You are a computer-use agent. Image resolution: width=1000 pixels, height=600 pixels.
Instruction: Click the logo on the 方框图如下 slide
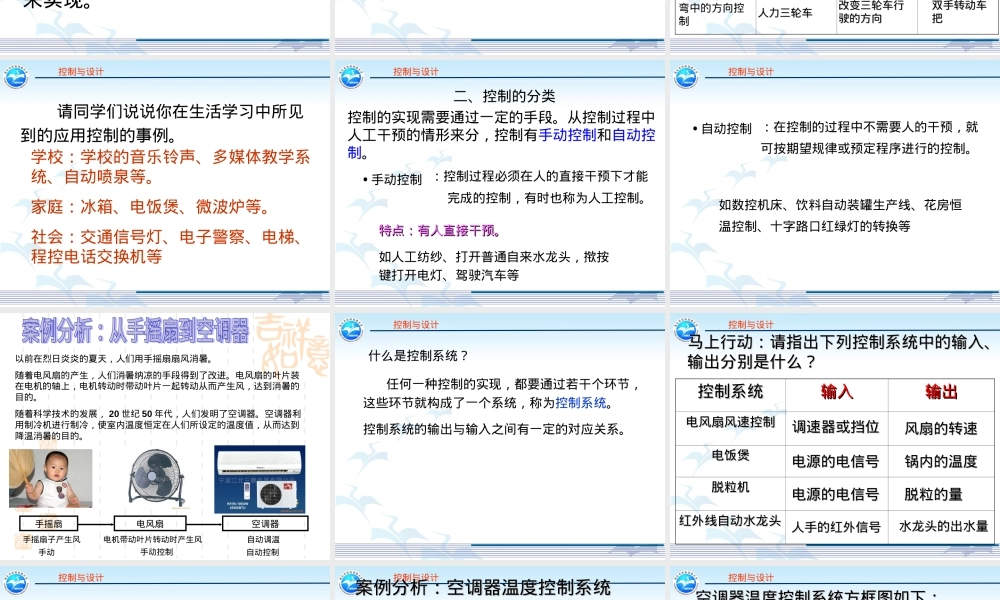pyautogui.click(x=686, y=583)
